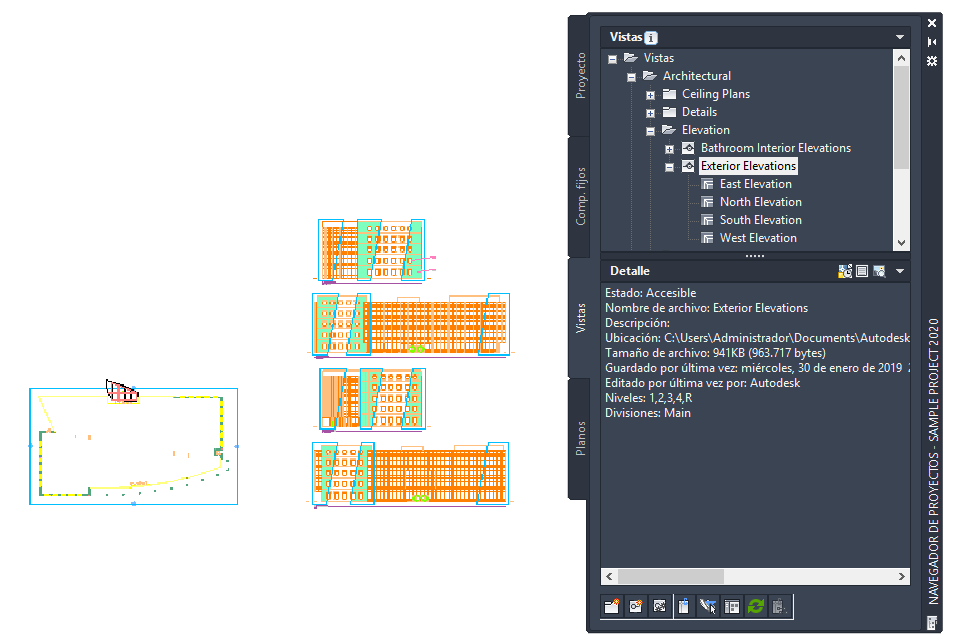Click the West Elevation view icon
Image resolution: width=955 pixels, height=644 pixels.
707,238
